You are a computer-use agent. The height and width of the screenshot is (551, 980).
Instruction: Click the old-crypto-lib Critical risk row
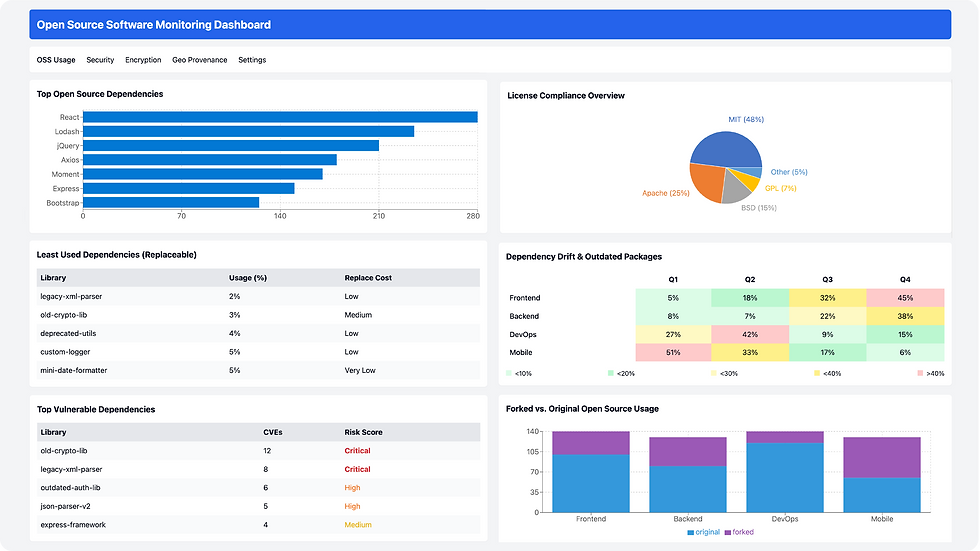pyautogui.click(x=258, y=450)
